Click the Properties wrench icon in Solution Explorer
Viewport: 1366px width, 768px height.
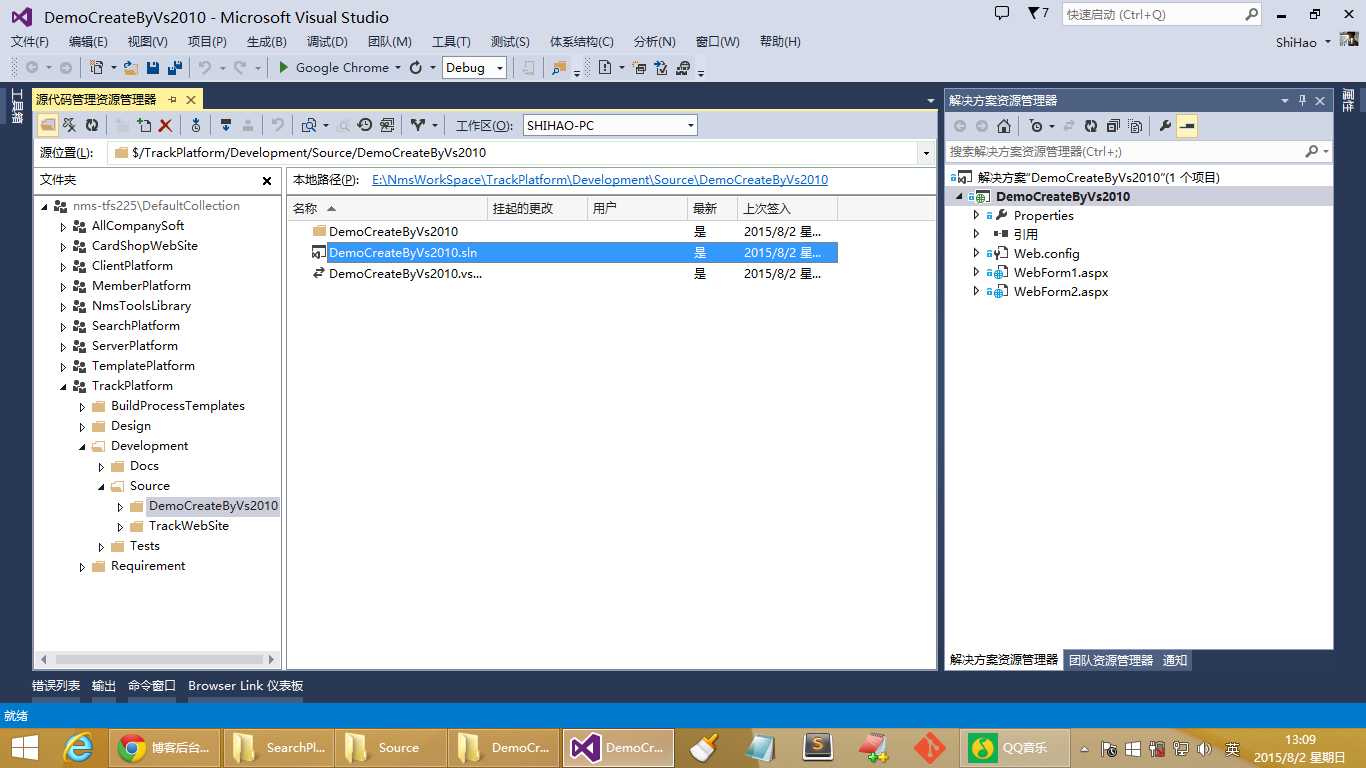point(1165,126)
